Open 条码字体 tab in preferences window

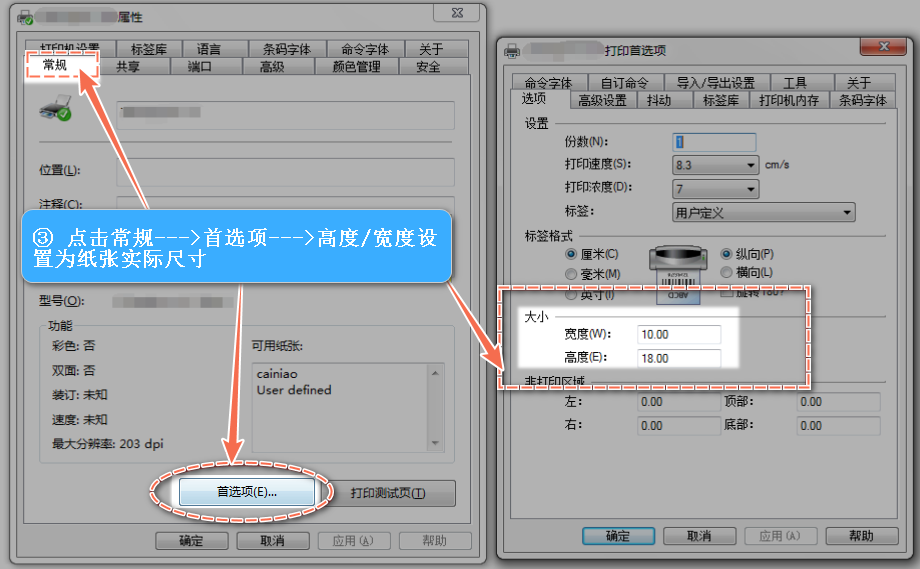click(x=862, y=100)
